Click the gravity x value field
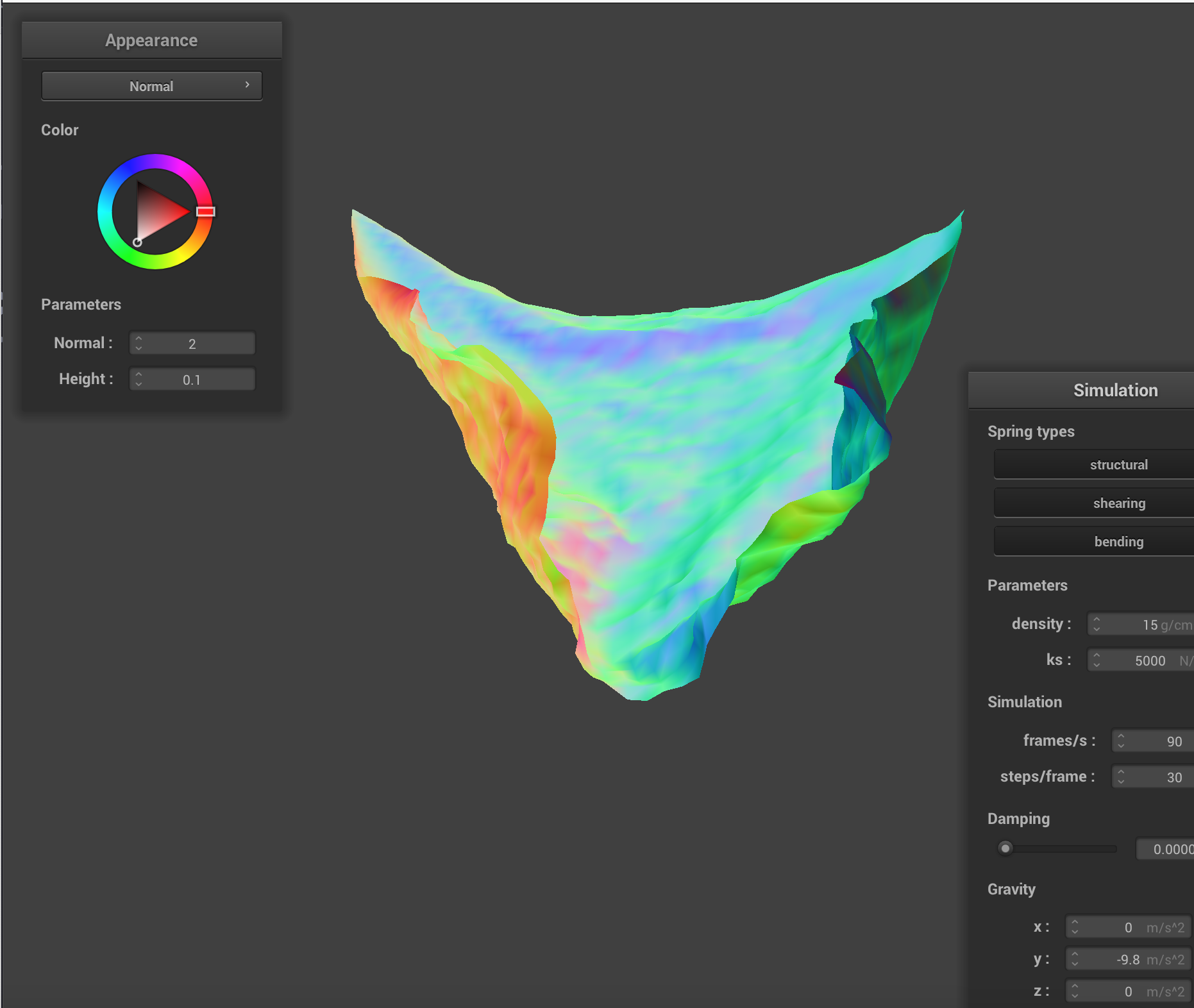The image size is (1194, 1008). pos(1128,927)
